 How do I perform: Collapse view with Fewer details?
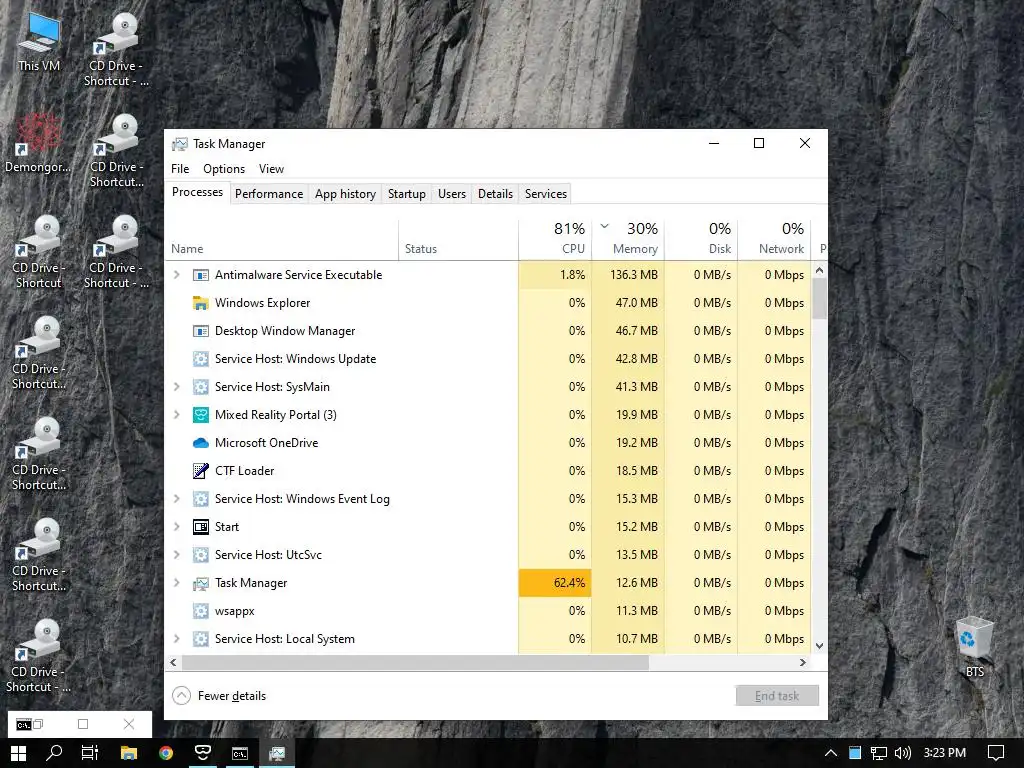[219, 696]
